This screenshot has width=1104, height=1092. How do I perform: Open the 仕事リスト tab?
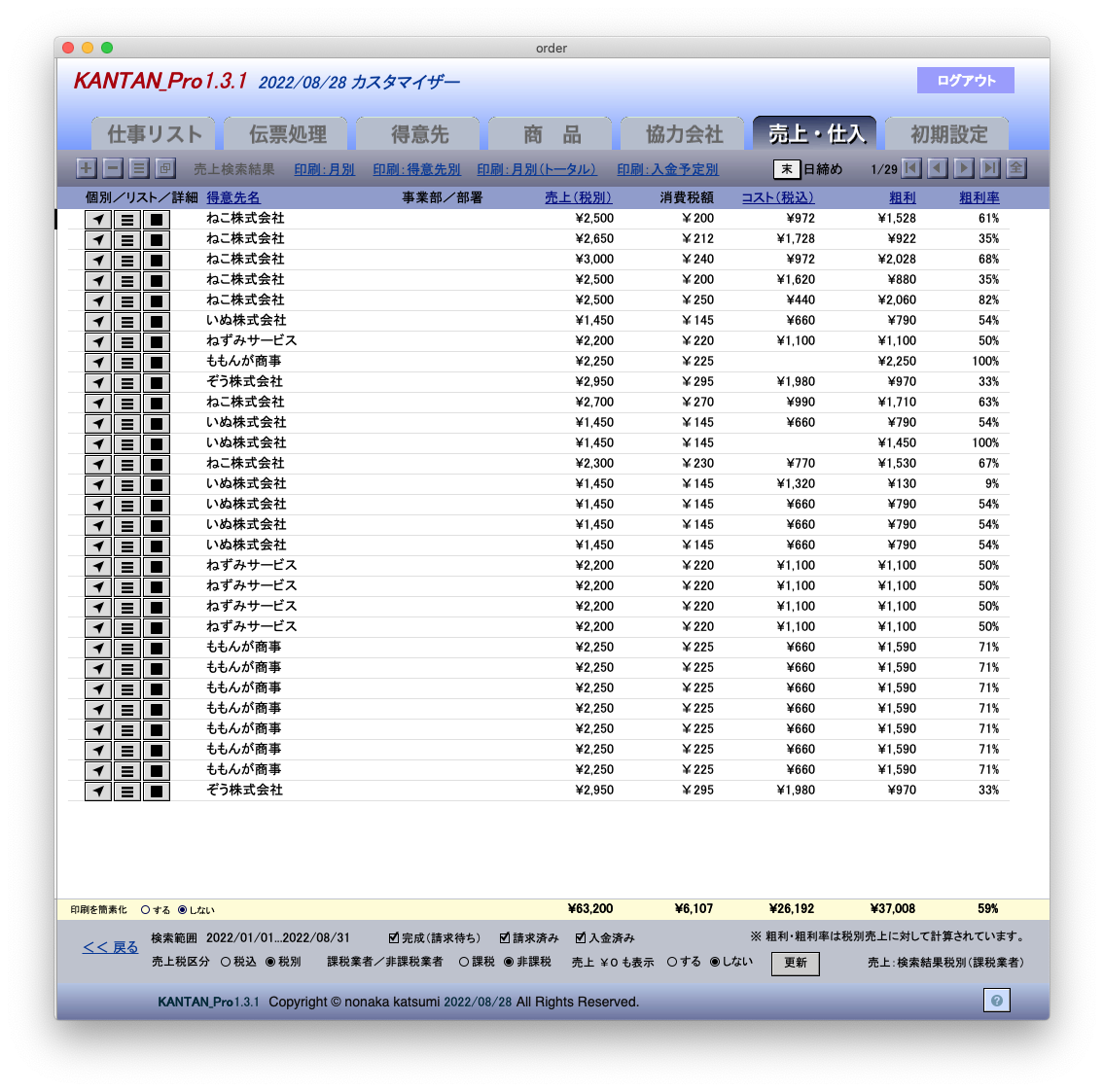[154, 134]
